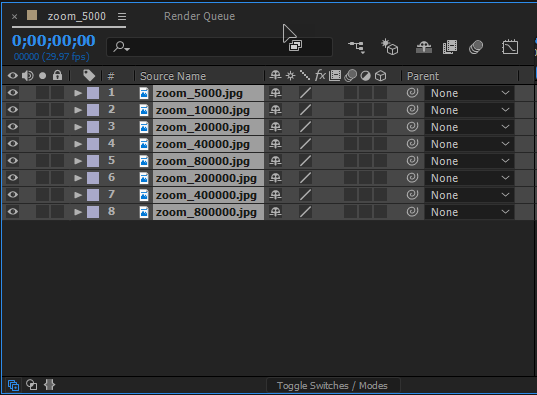The height and width of the screenshot is (395, 537).
Task: Switch to the Render Queue tab
Action: click(199, 16)
